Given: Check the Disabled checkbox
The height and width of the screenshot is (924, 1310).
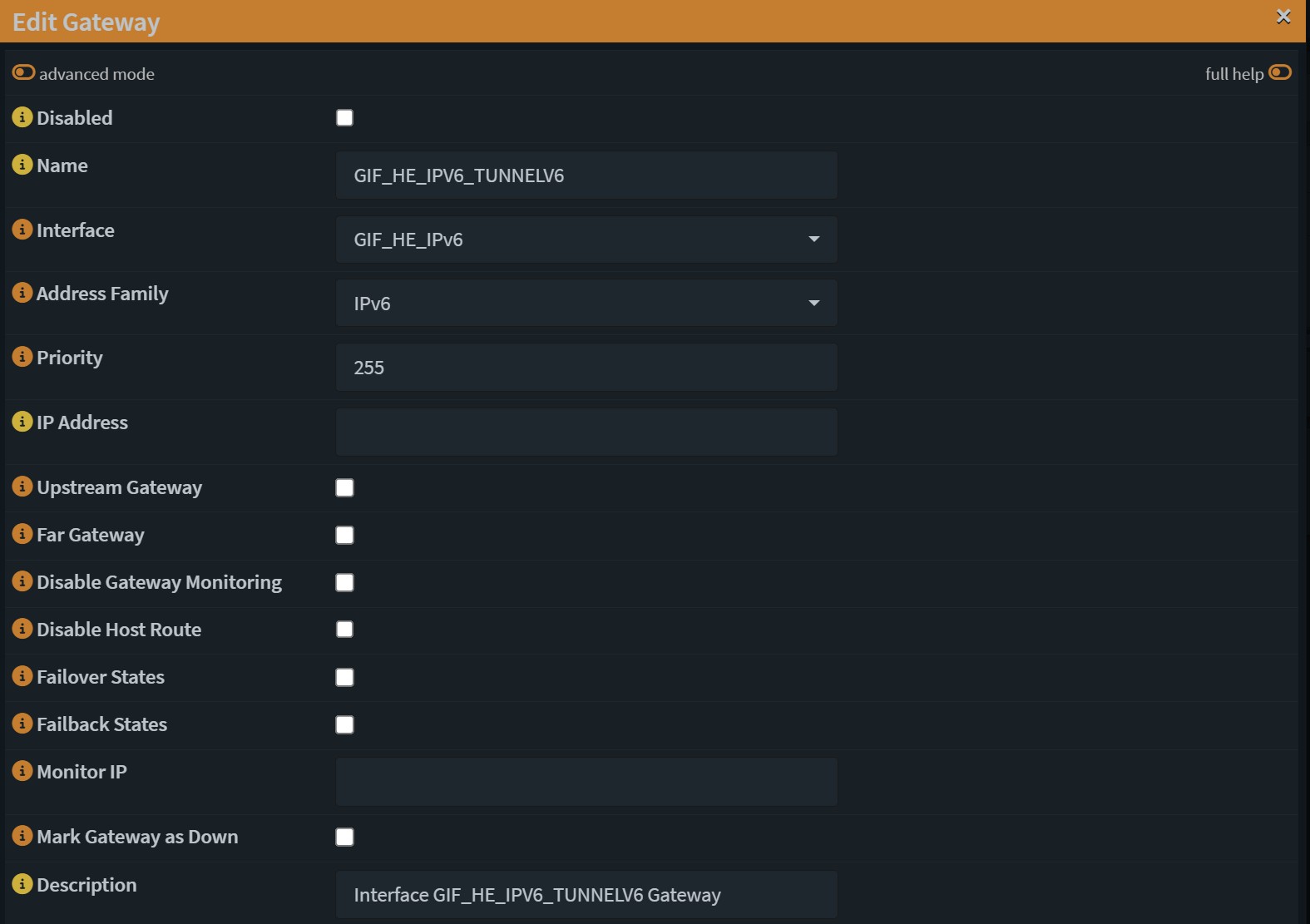Looking at the screenshot, I should pos(344,118).
